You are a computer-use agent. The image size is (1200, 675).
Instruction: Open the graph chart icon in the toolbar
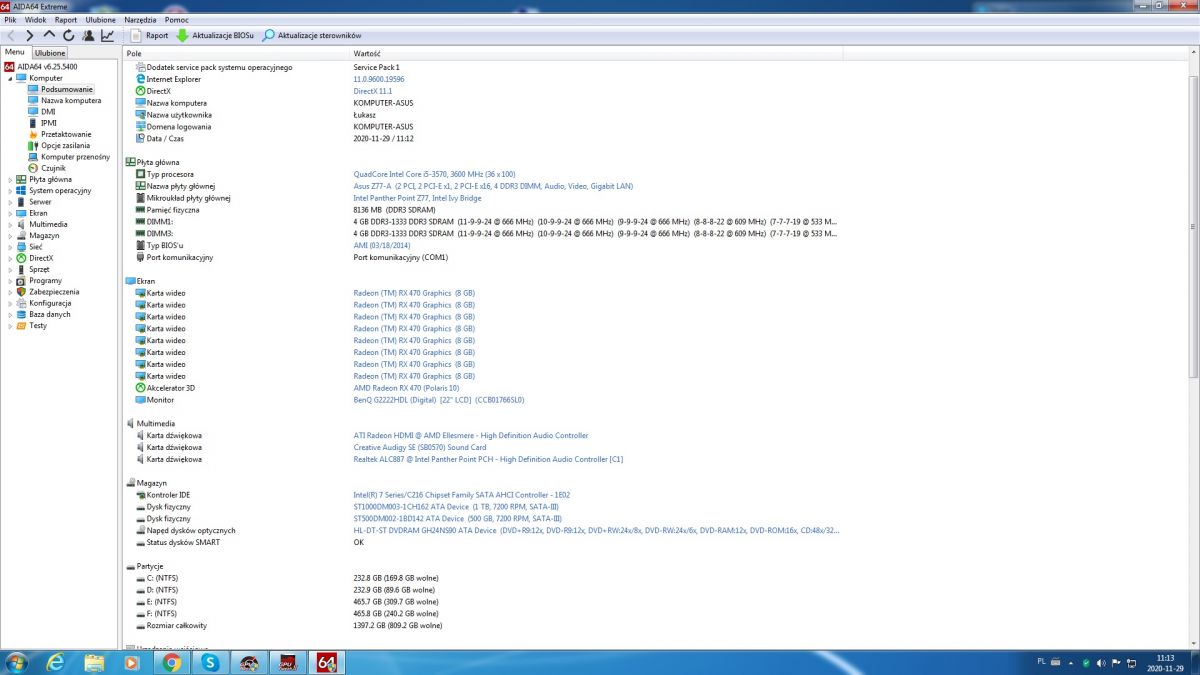107,35
